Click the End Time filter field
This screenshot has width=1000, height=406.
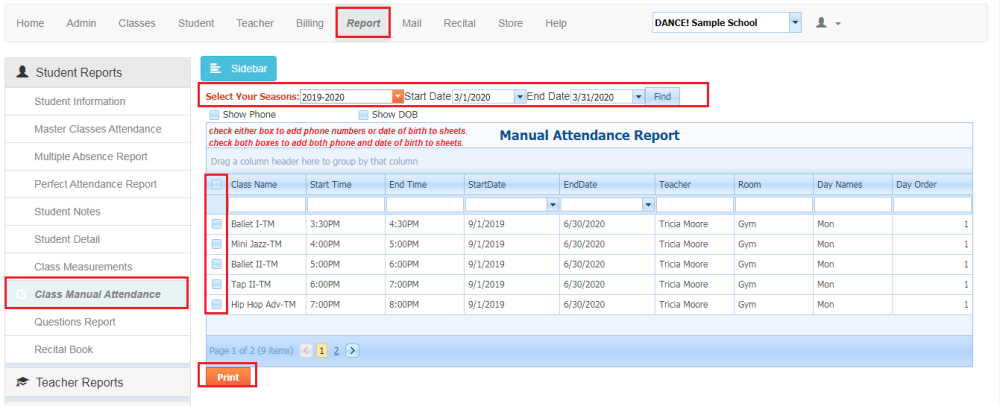424,205
